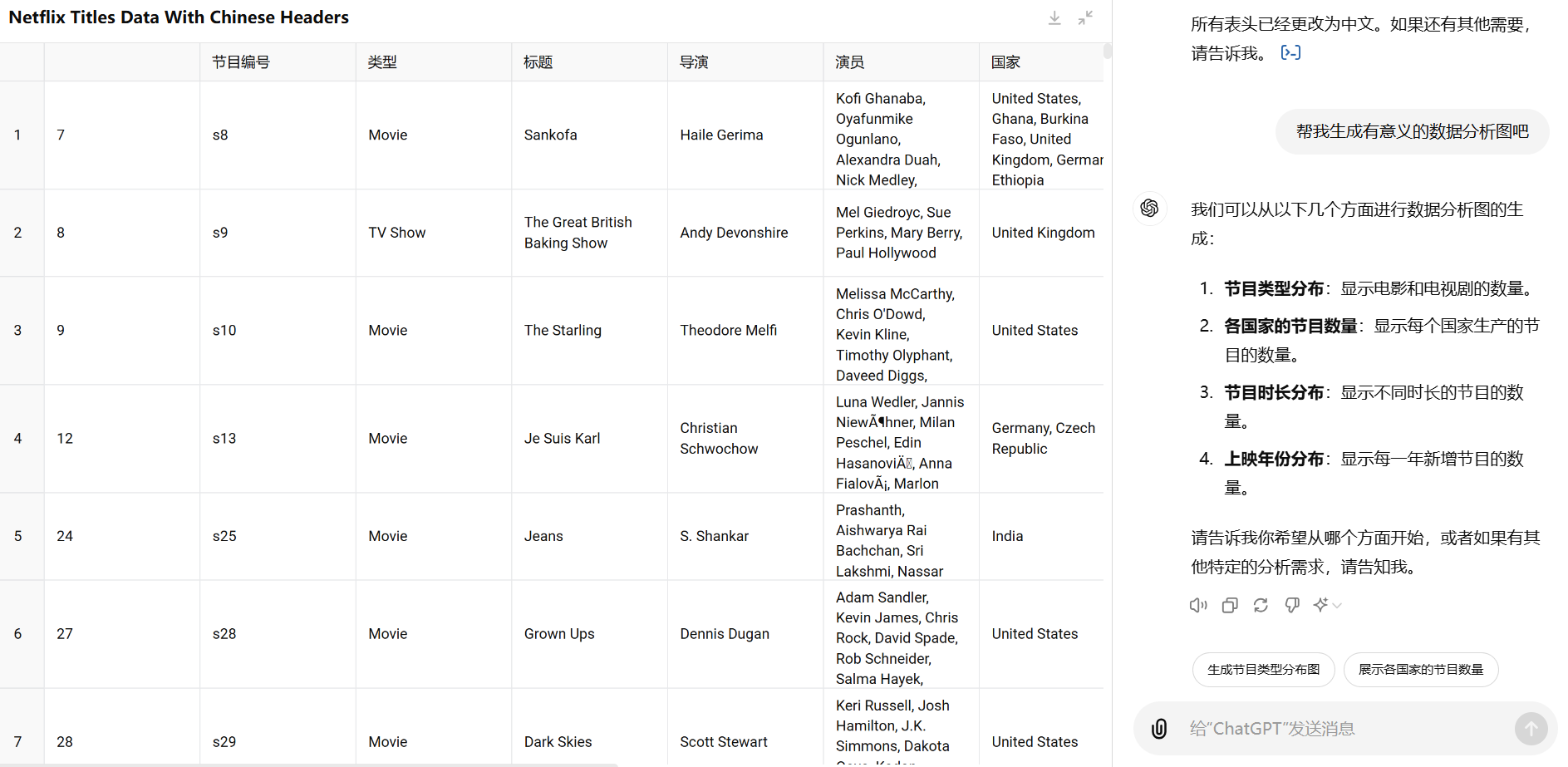Click the Andy Devonshire cell
The height and width of the screenshot is (767, 1568).
coord(745,233)
